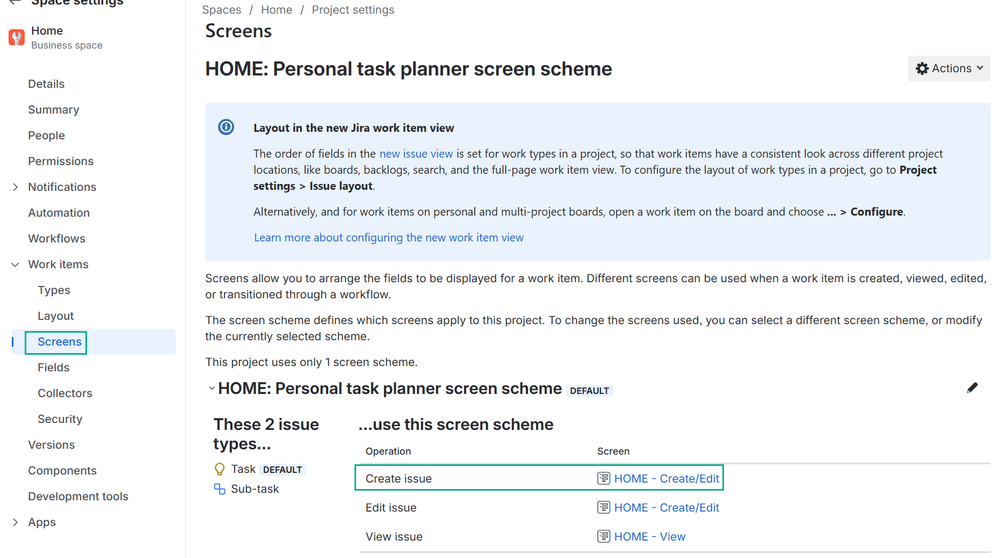Click the Sub-task type icon
Image resolution: width=999 pixels, height=558 pixels.
pyautogui.click(x=219, y=489)
